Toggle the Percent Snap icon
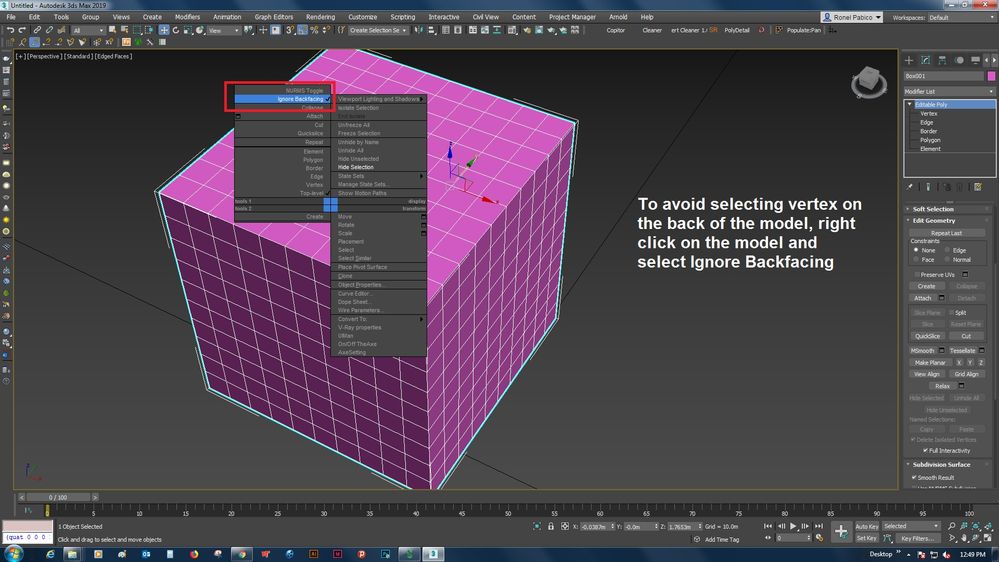 (x=314, y=30)
